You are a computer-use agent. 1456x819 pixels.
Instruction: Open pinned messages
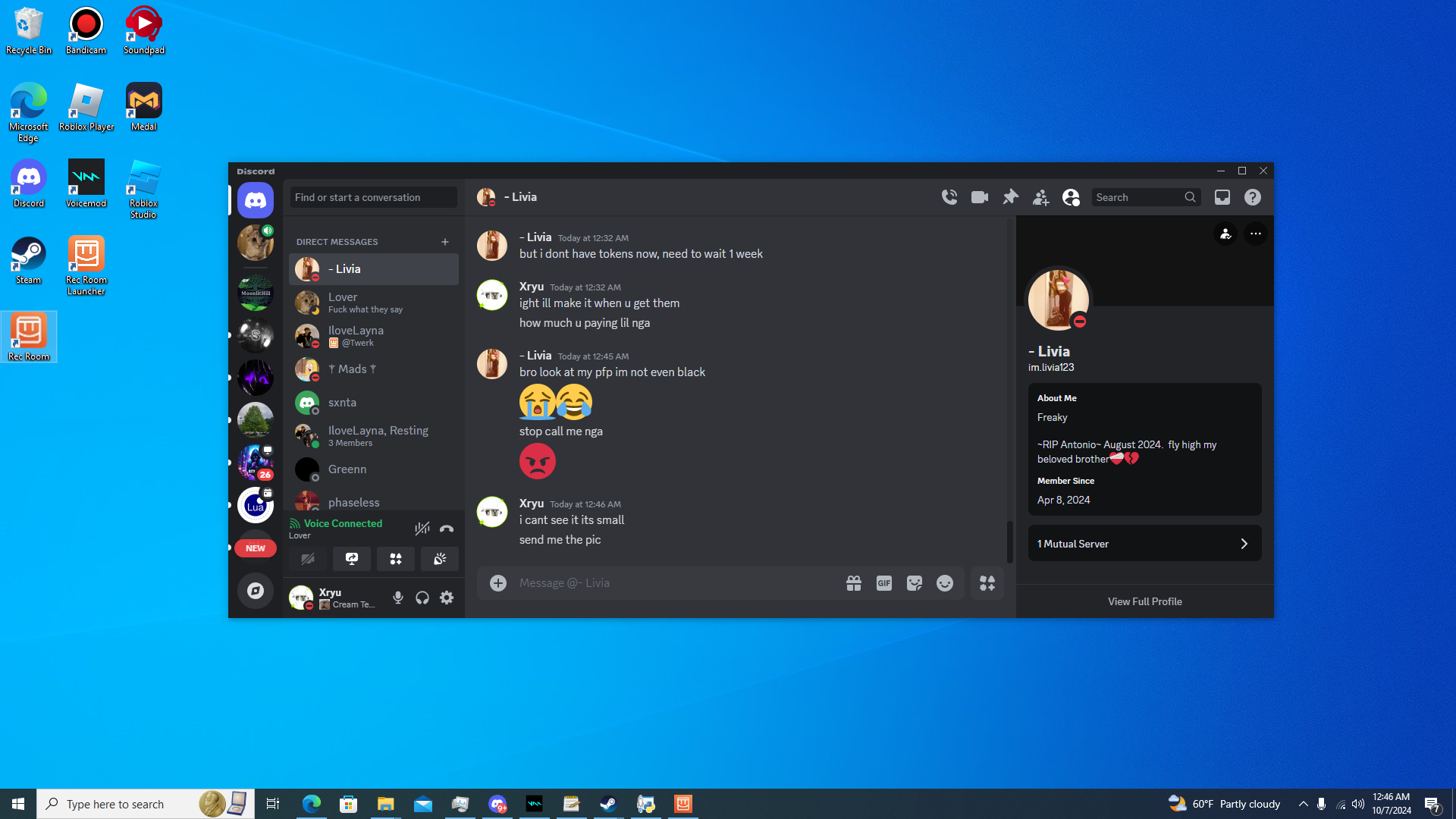click(x=1010, y=197)
